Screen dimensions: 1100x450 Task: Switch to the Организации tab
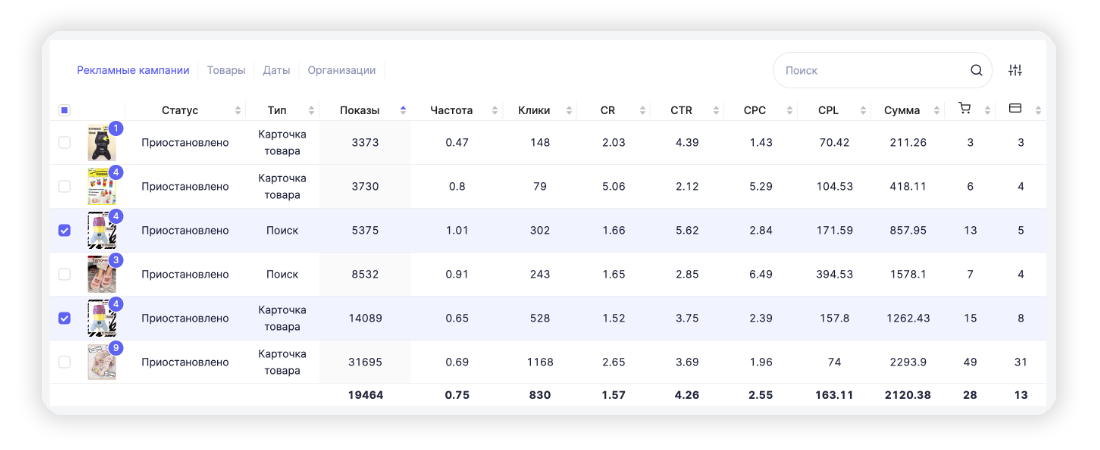coord(342,71)
